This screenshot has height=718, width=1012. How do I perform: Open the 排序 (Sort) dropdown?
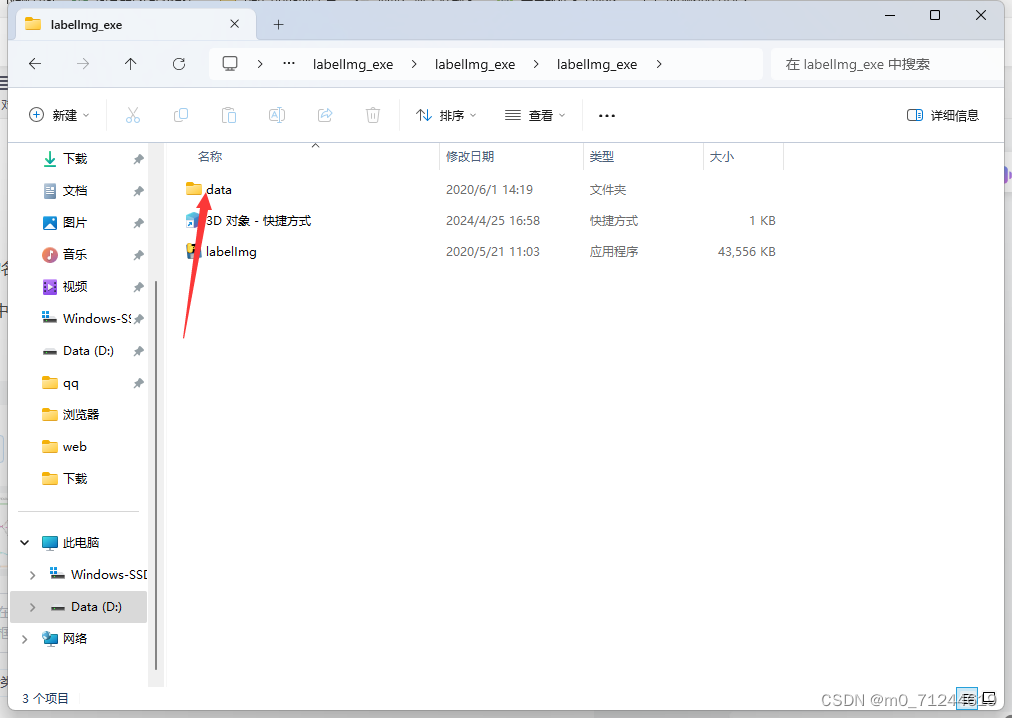click(x=446, y=116)
